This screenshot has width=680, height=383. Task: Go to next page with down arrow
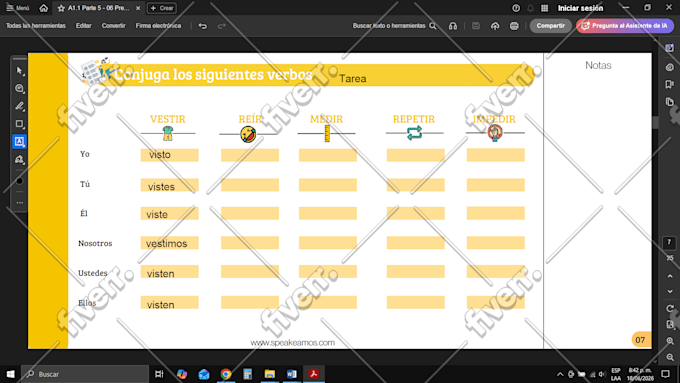(x=670, y=291)
